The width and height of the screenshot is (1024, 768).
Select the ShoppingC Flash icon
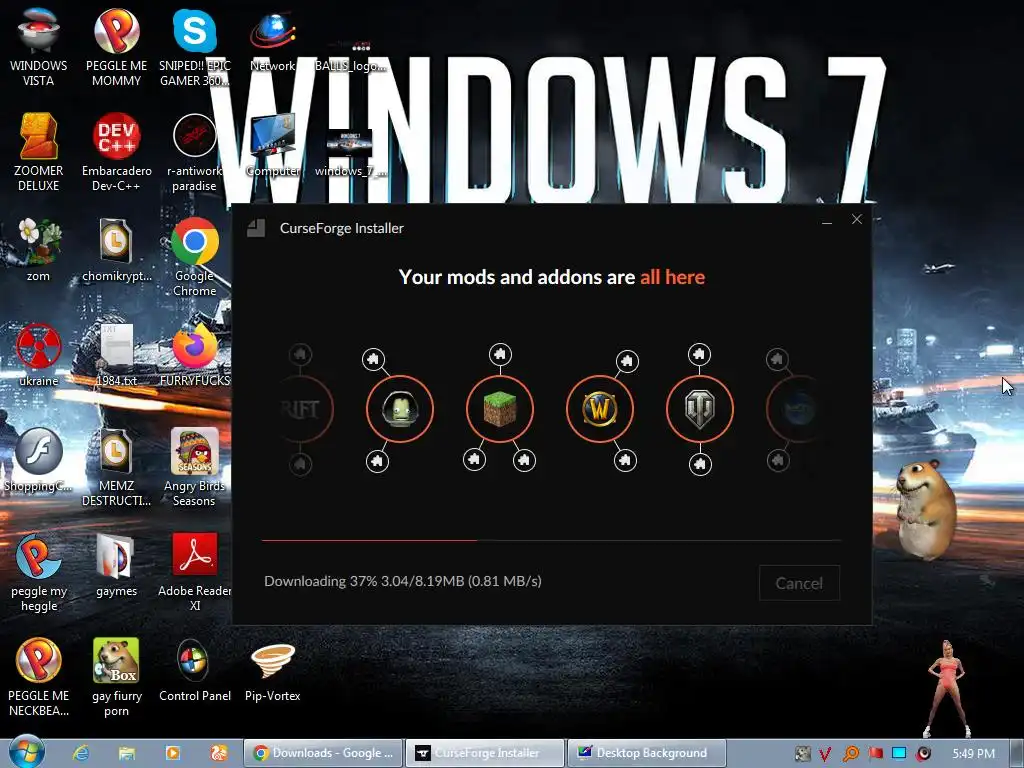point(38,460)
